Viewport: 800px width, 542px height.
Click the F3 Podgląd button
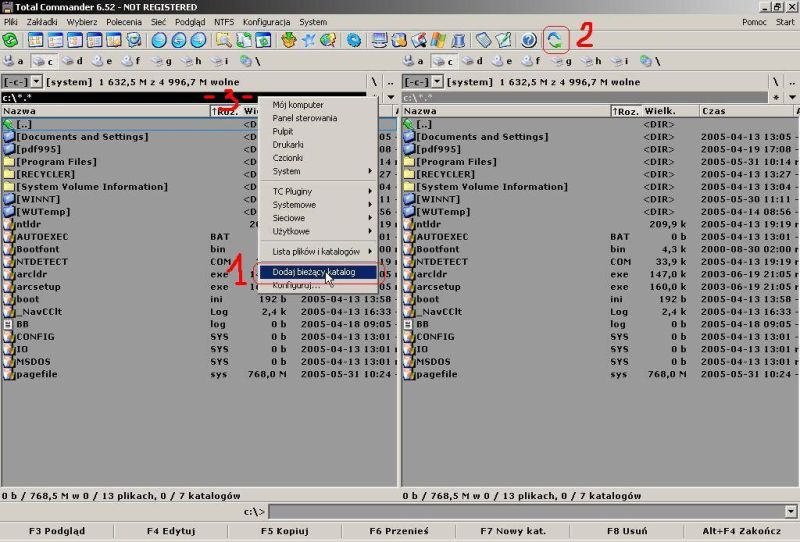pyautogui.click(x=57, y=531)
